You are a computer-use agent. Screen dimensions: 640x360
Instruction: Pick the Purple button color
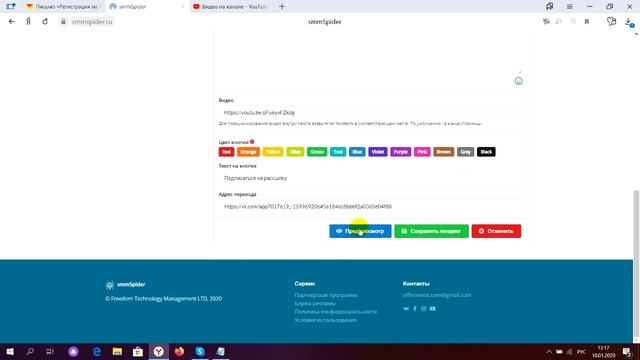401,152
